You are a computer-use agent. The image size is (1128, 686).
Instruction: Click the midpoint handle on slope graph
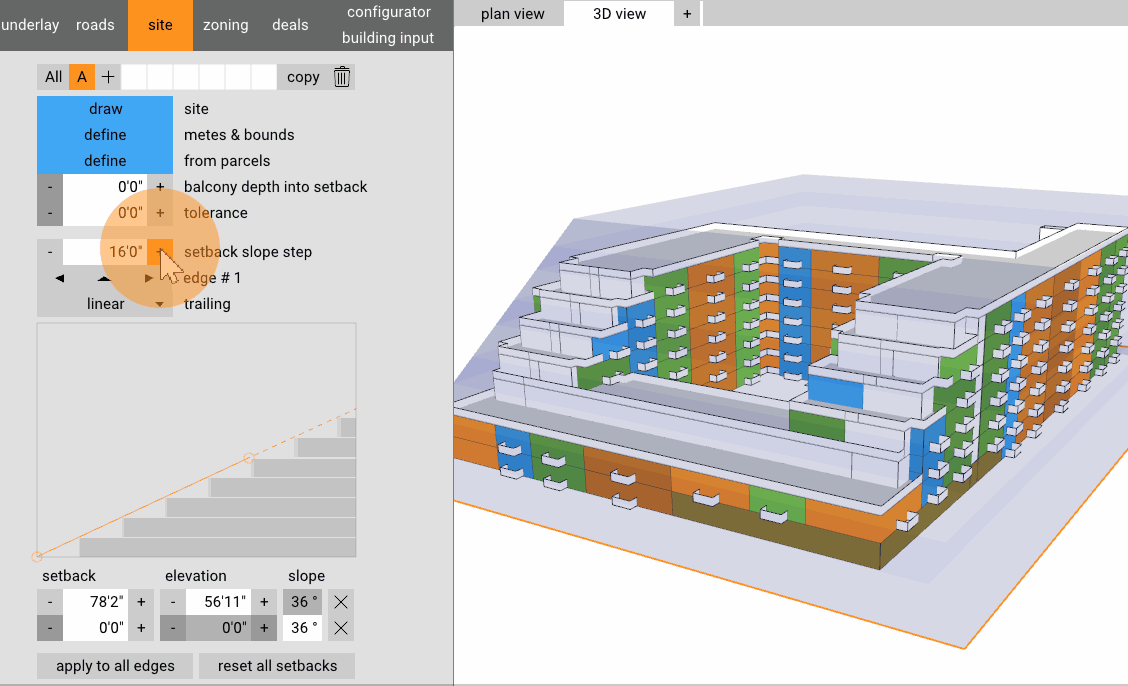[x=249, y=458]
